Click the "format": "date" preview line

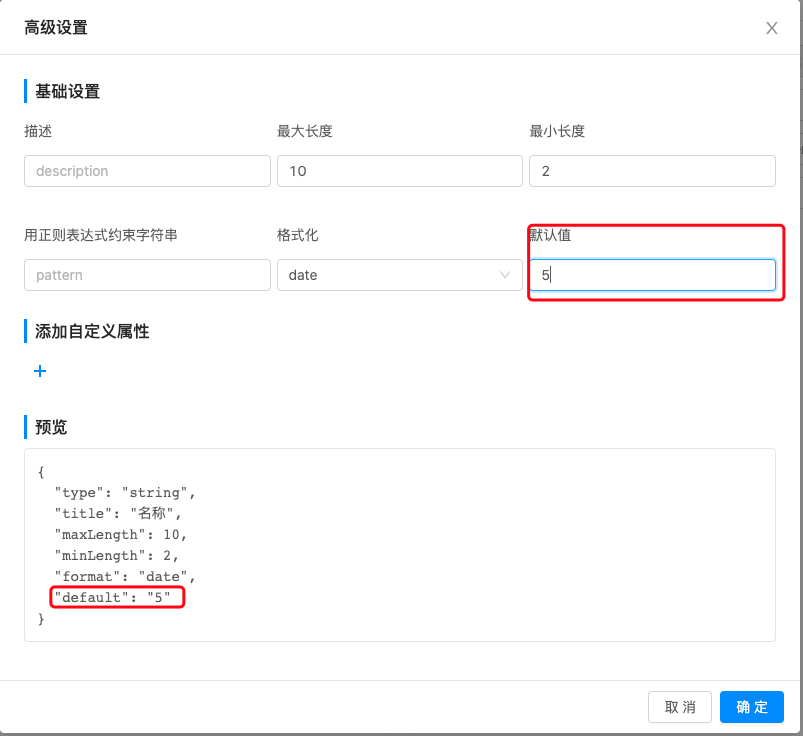point(125,577)
